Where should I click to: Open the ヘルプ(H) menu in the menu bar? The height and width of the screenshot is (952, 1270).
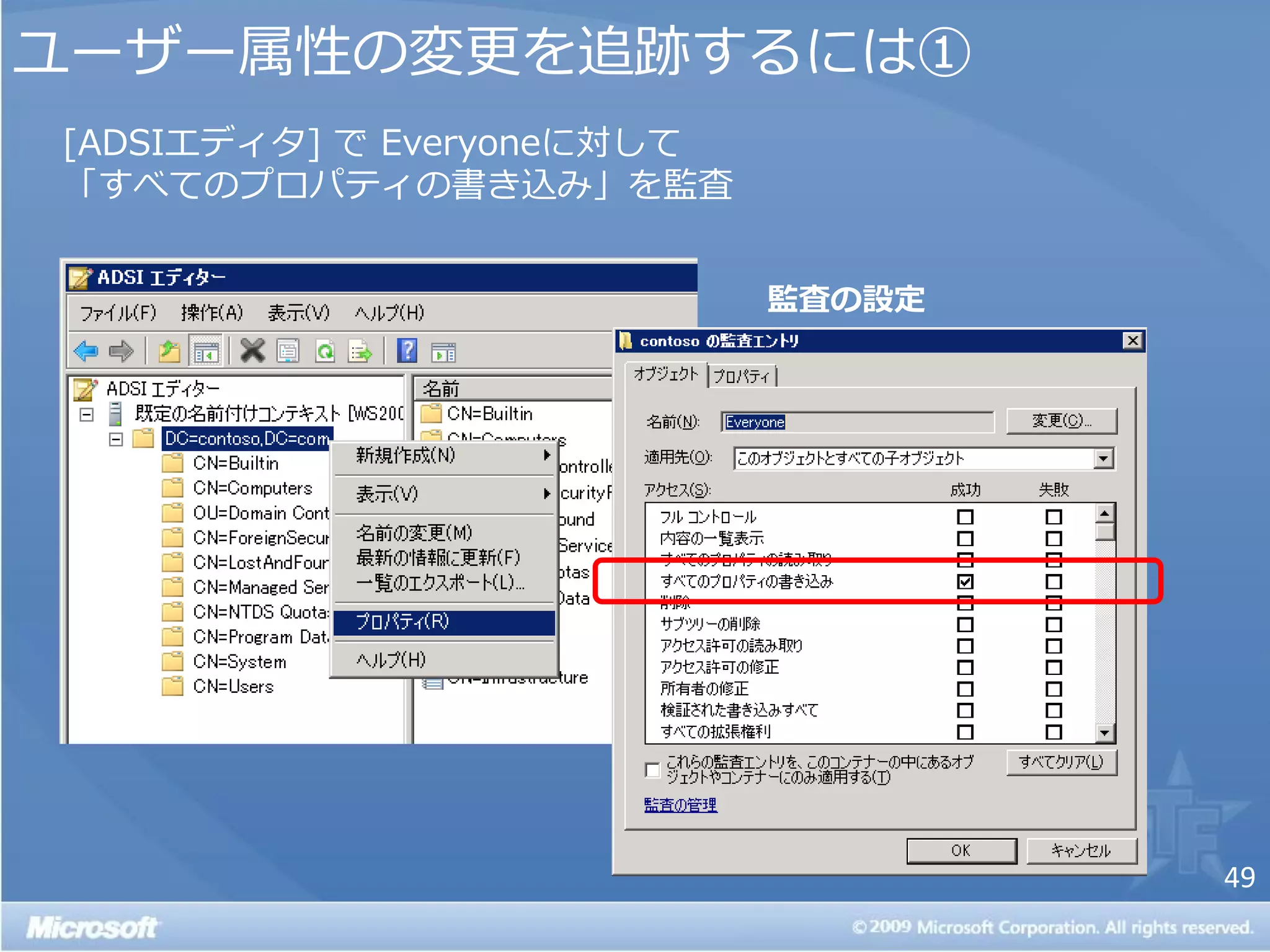click(389, 313)
